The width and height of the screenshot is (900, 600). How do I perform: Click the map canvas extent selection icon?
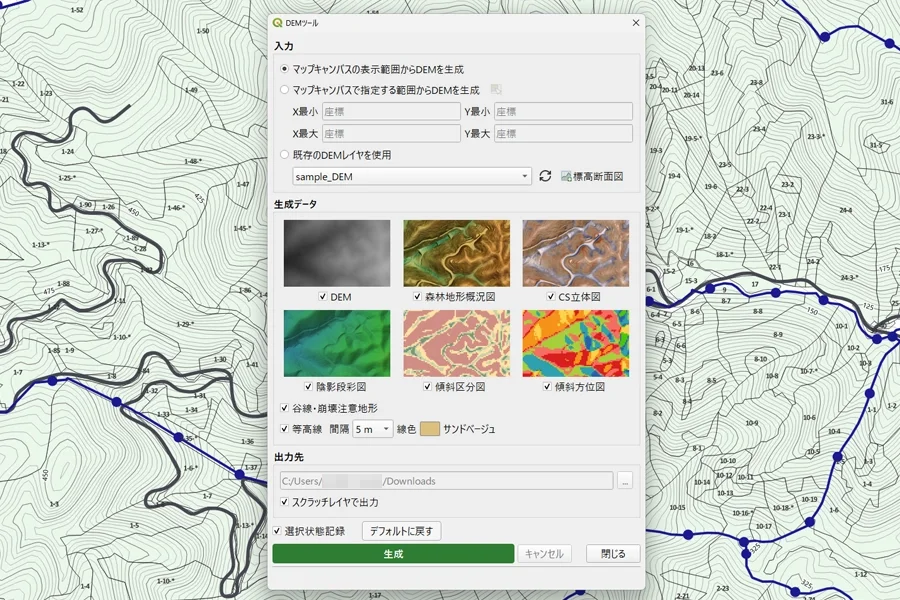coord(496,90)
